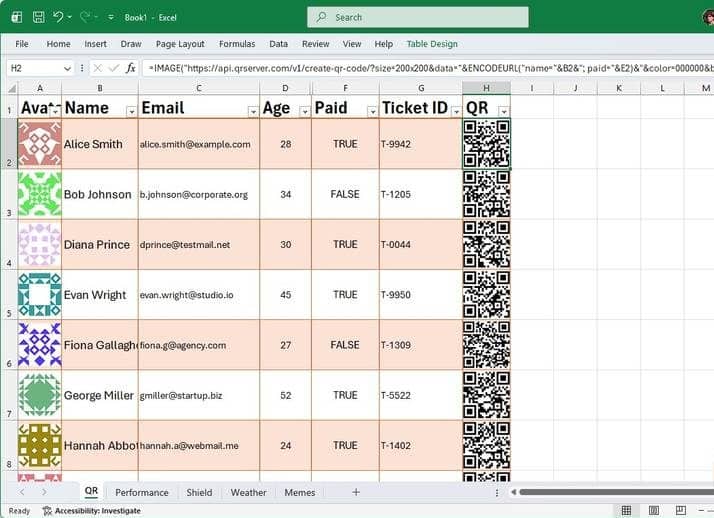The image size is (714, 518).
Task: Switch to the Home ribbon tab
Action: 58,44
